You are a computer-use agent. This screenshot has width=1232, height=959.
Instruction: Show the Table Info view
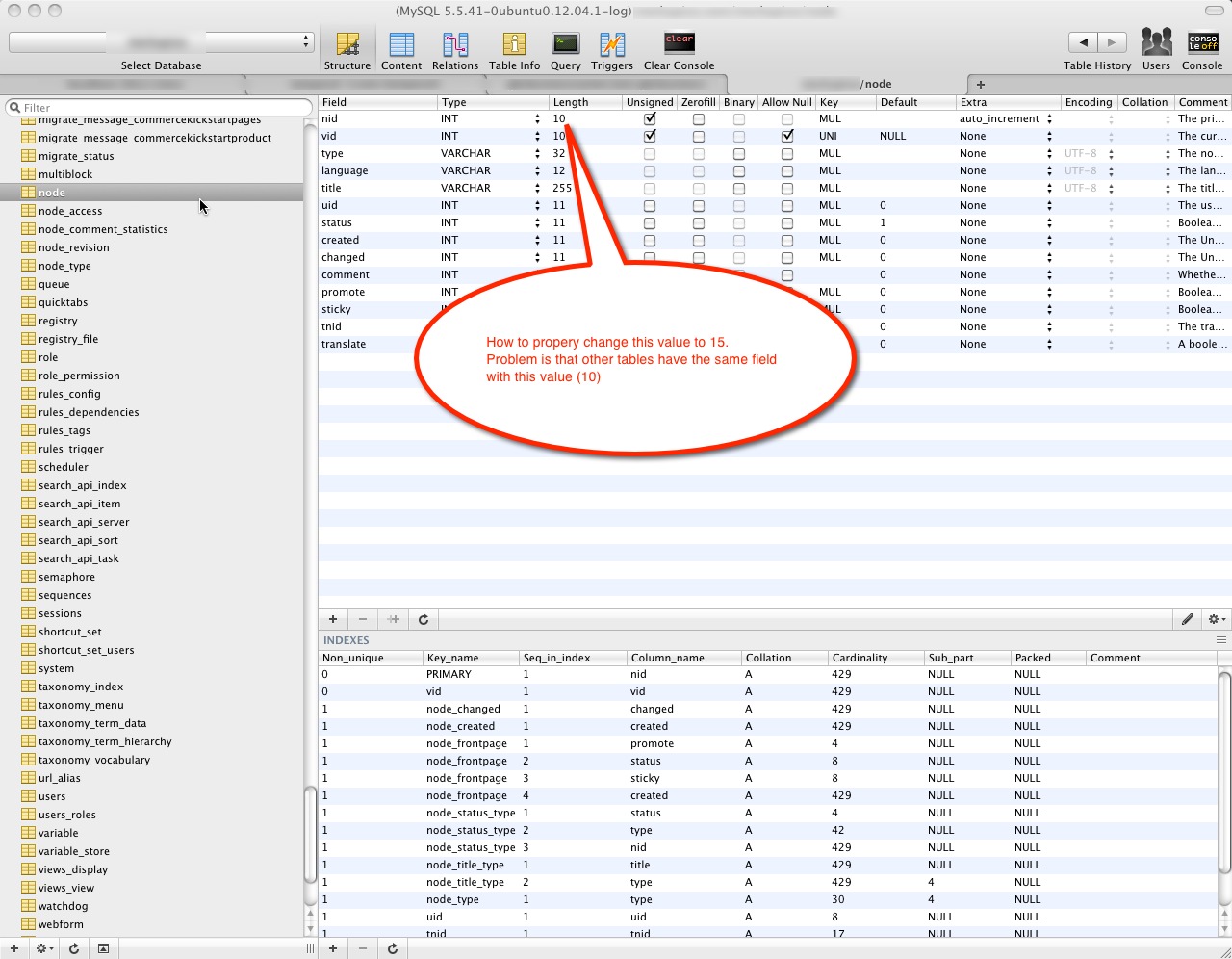[515, 51]
